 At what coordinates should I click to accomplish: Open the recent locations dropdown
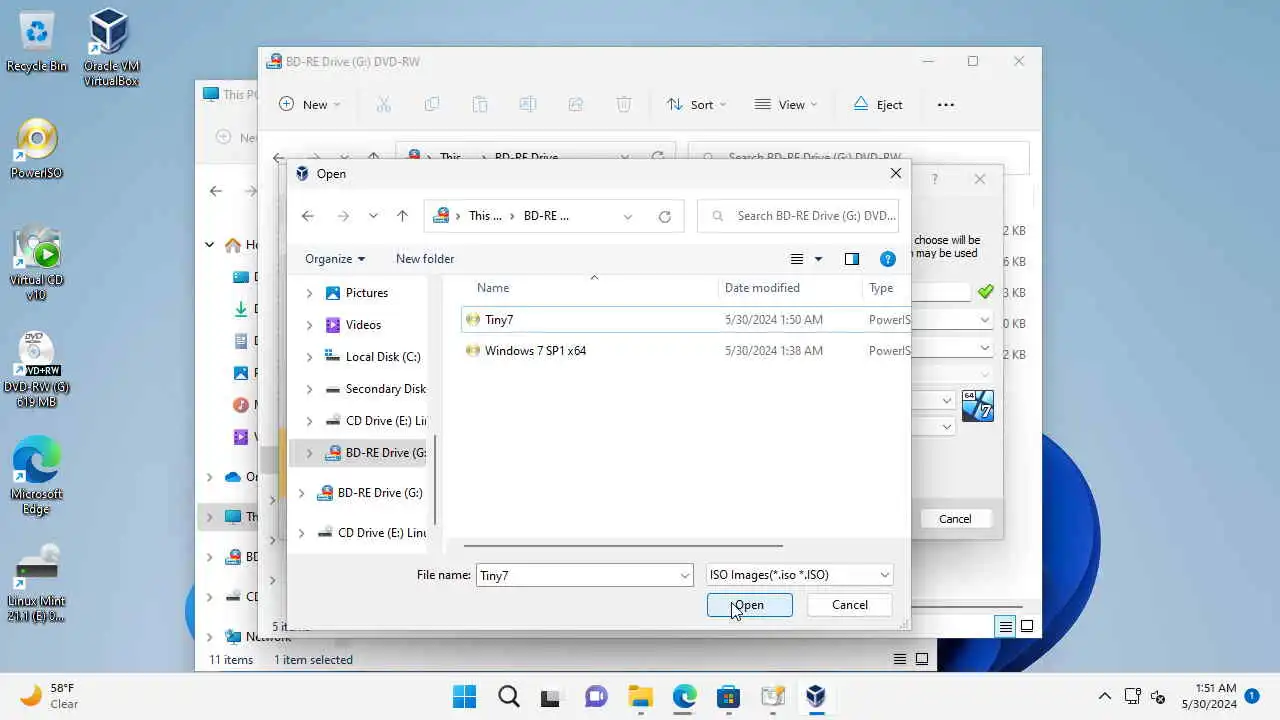(x=373, y=216)
